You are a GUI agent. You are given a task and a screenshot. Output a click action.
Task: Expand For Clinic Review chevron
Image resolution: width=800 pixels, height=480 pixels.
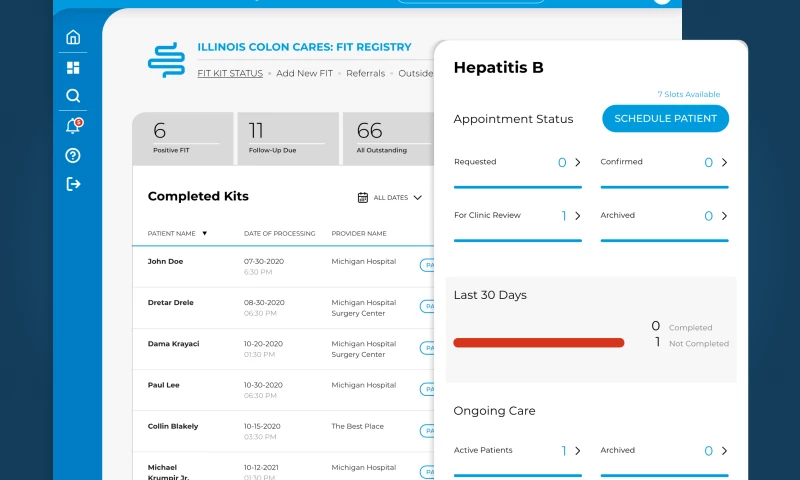[x=578, y=215]
